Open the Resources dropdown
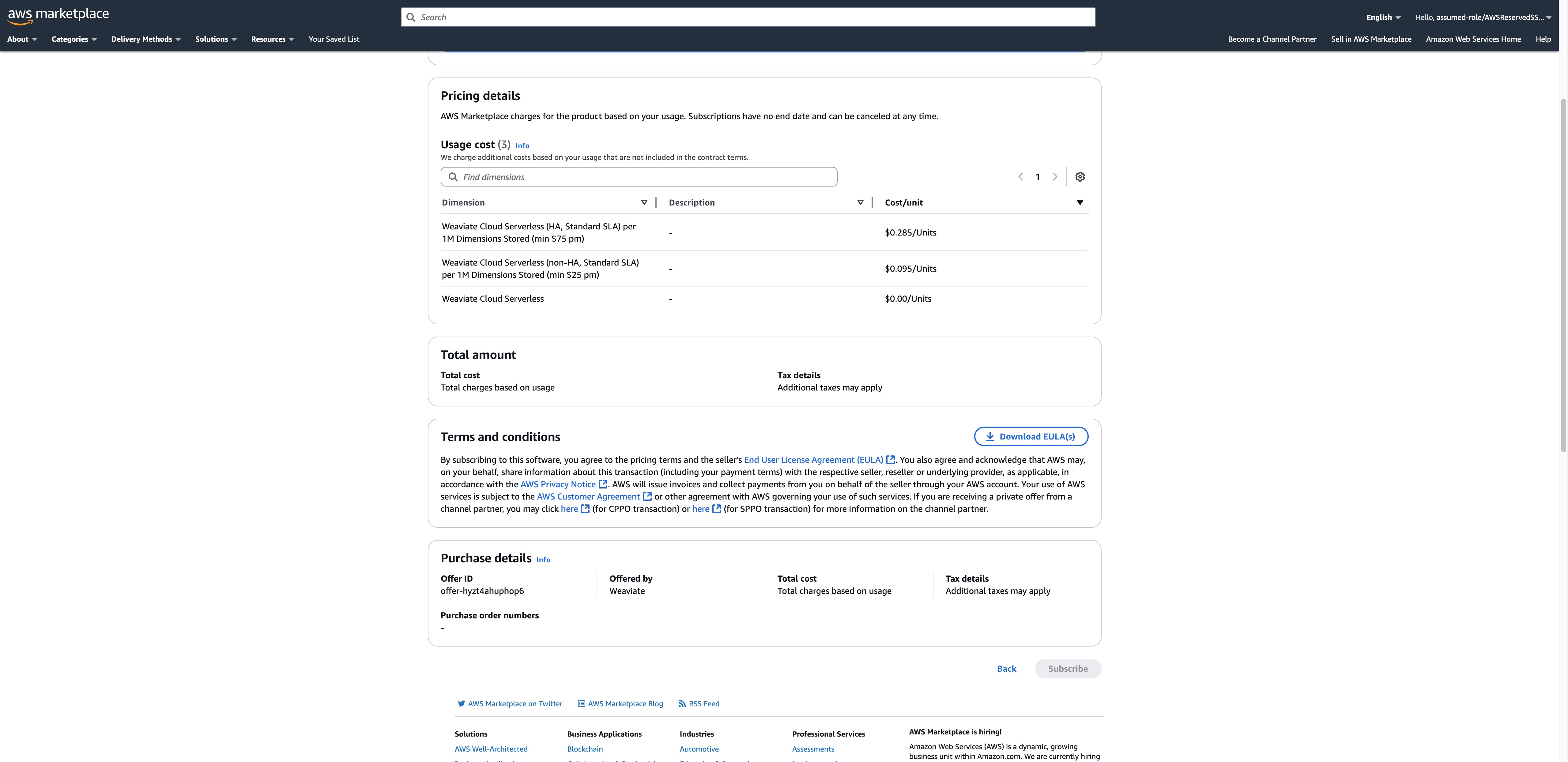The image size is (1568, 762). point(272,39)
